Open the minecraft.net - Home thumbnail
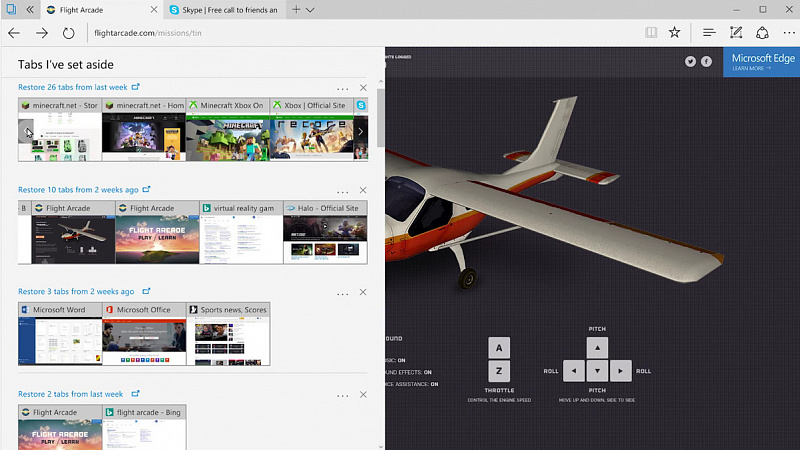This screenshot has width=800, height=450. [144, 130]
